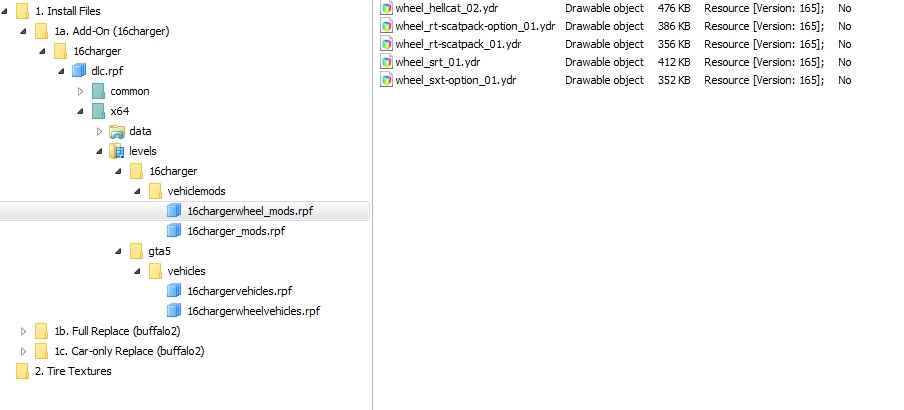Image resolution: width=904 pixels, height=410 pixels.
Task: Click Drawable object type for wheel_srt_01.ydr
Action: click(604, 62)
